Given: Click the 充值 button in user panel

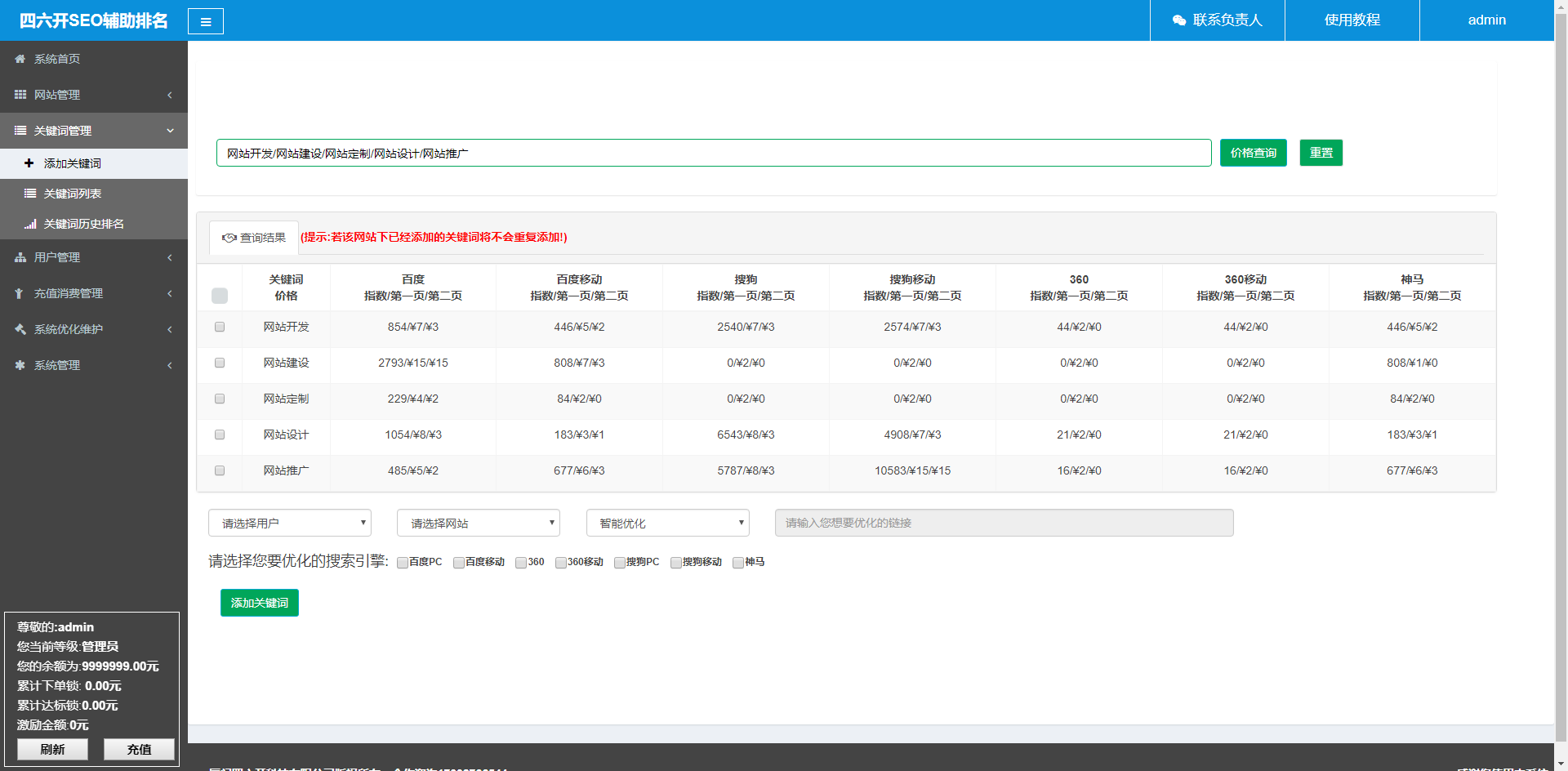Looking at the screenshot, I should click(139, 749).
